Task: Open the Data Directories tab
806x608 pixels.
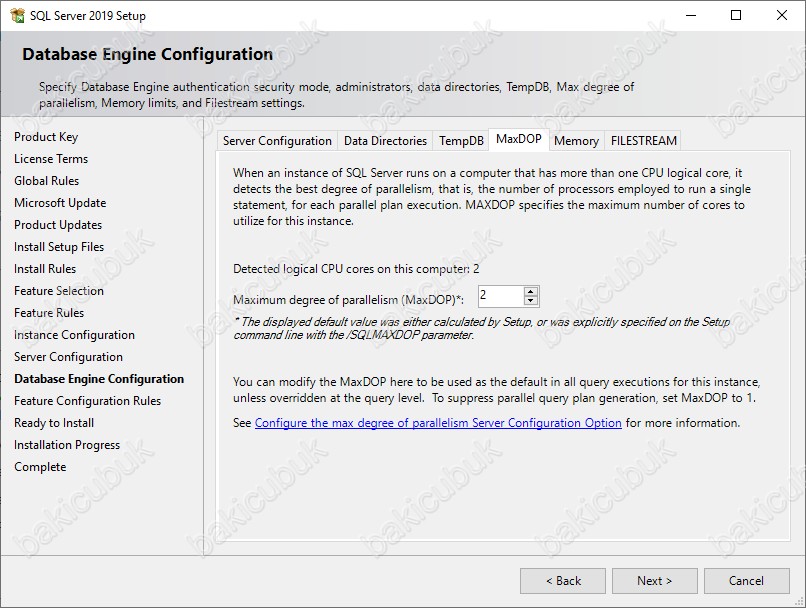Action: click(385, 141)
